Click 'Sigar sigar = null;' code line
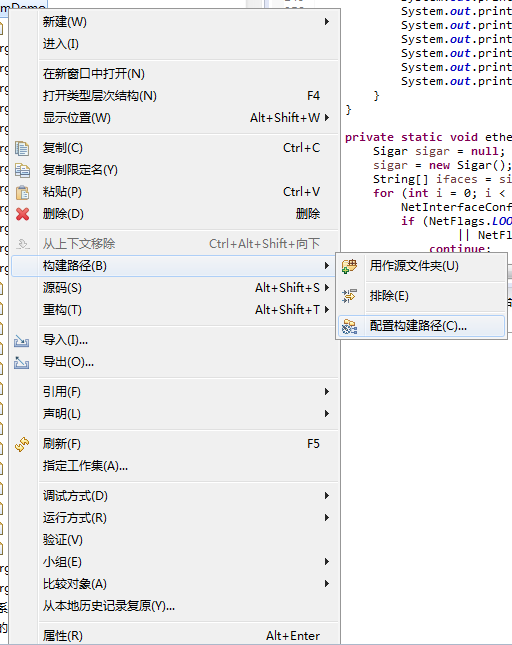This screenshot has height=645, width=512. tap(439, 151)
